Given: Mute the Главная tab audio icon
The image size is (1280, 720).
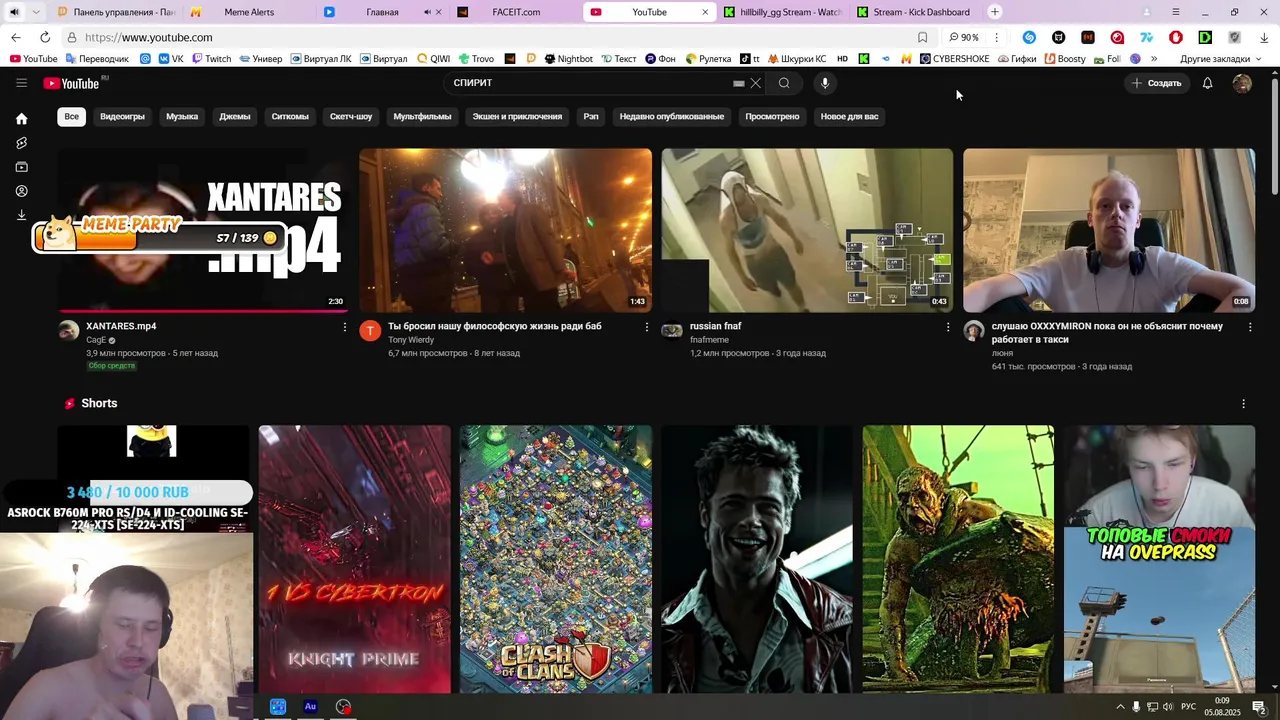Looking at the screenshot, I should (x=427, y=12).
